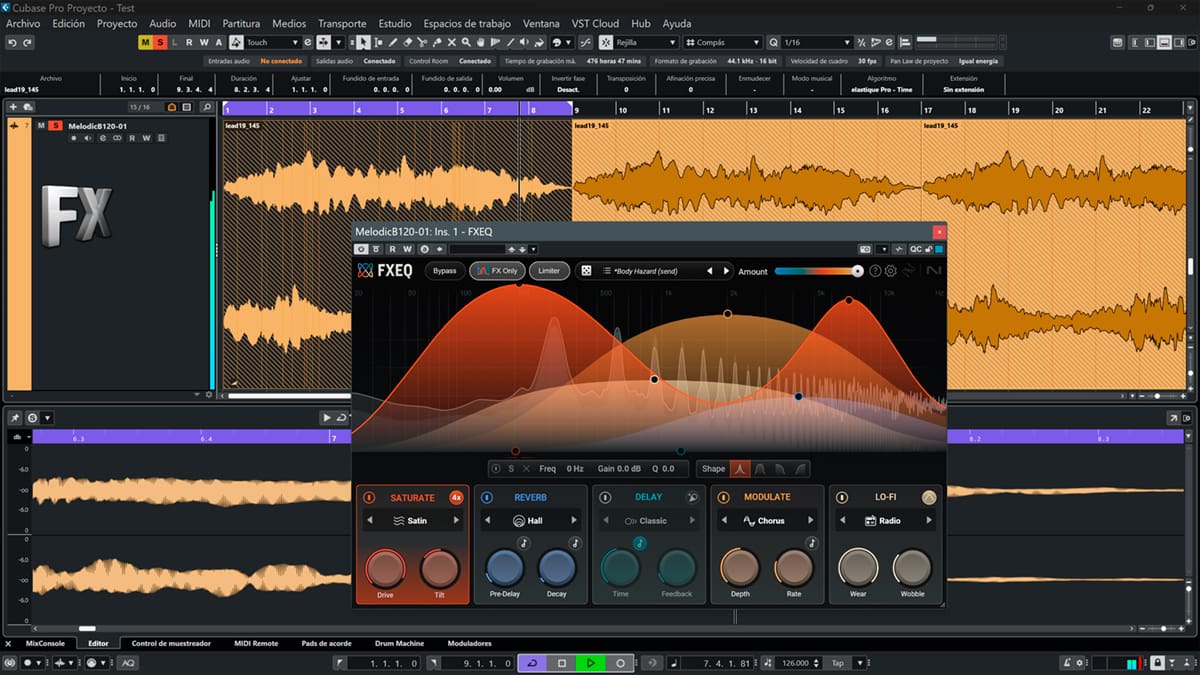This screenshot has height=675, width=1200.
Task: Toggle the Saturate module power button
Action: pyautogui.click(x=368, y=497)
